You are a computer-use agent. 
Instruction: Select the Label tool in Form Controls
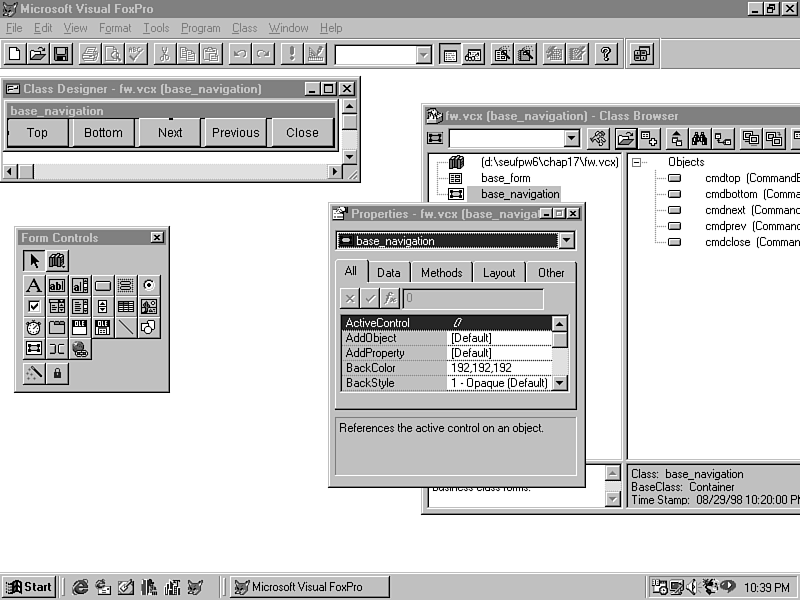pyautogui.click(x=34, y=286)
